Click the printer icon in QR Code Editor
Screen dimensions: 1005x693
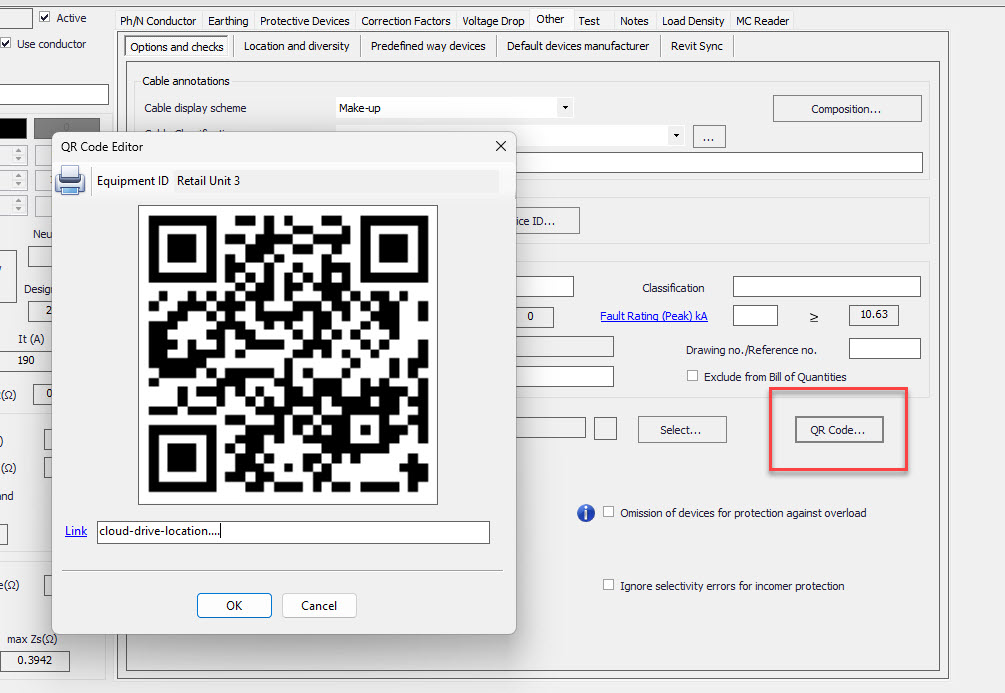coord(70,180)
